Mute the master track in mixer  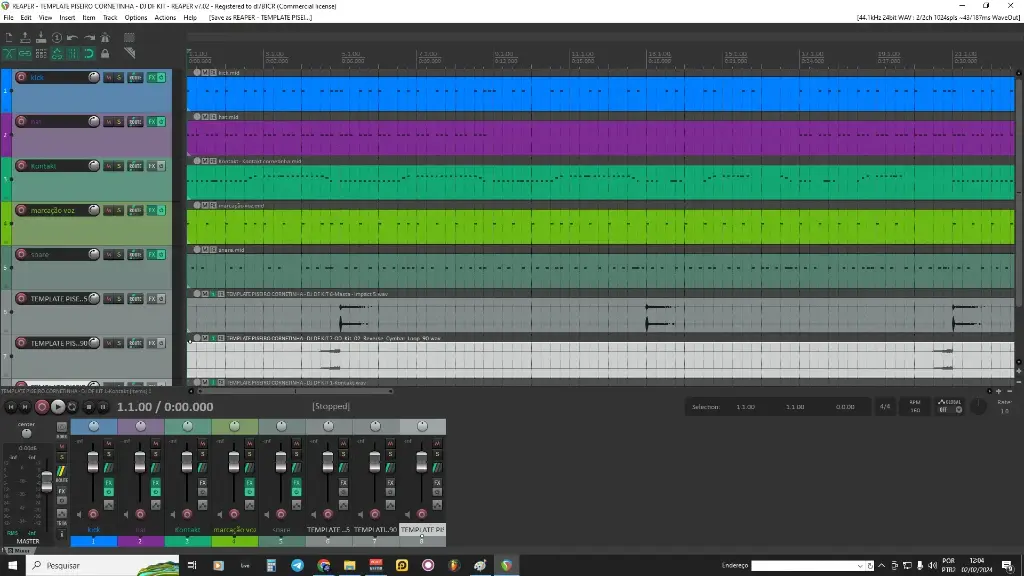click(x=61, y=447)
